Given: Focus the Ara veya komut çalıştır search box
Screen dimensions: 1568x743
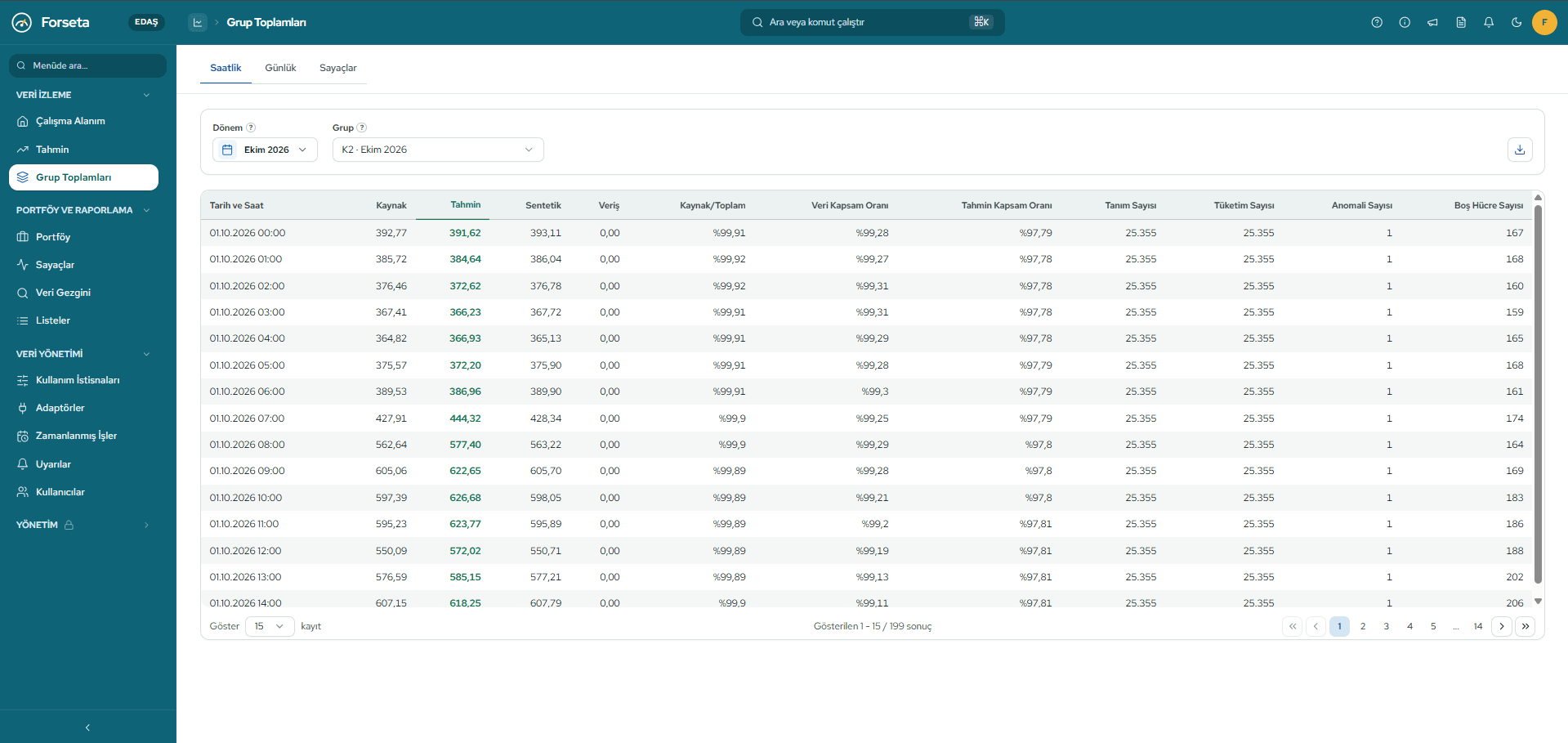Looking at the screenshot, I should pos(872,22).
